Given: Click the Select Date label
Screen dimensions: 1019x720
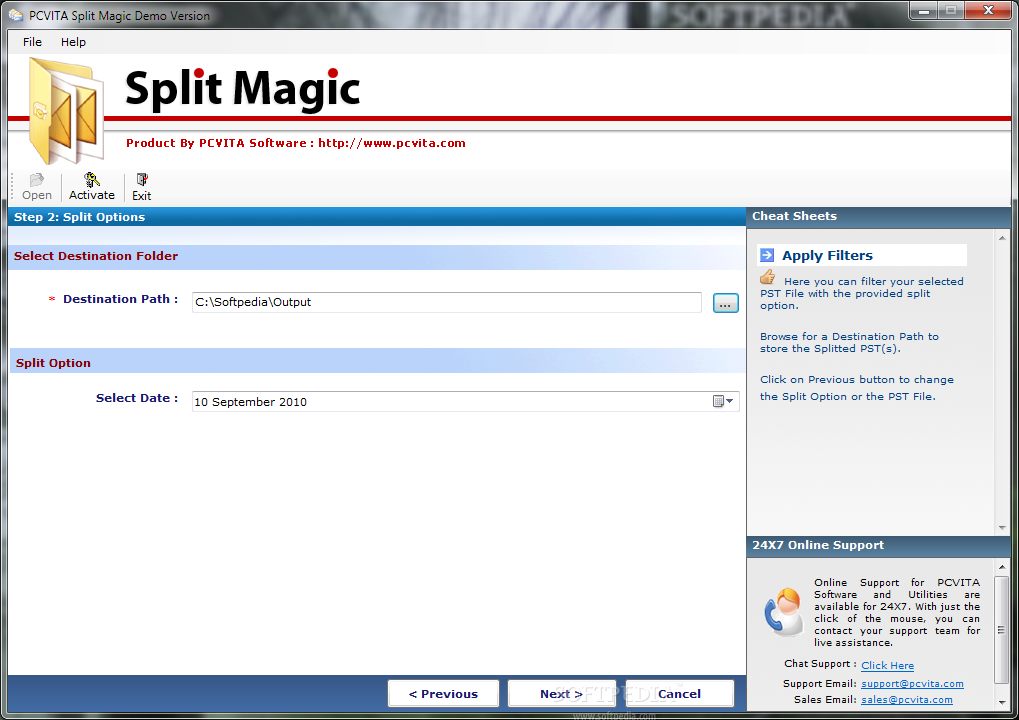Looking at the screenshot, I should pyautogui.click(x=136, y=398).
